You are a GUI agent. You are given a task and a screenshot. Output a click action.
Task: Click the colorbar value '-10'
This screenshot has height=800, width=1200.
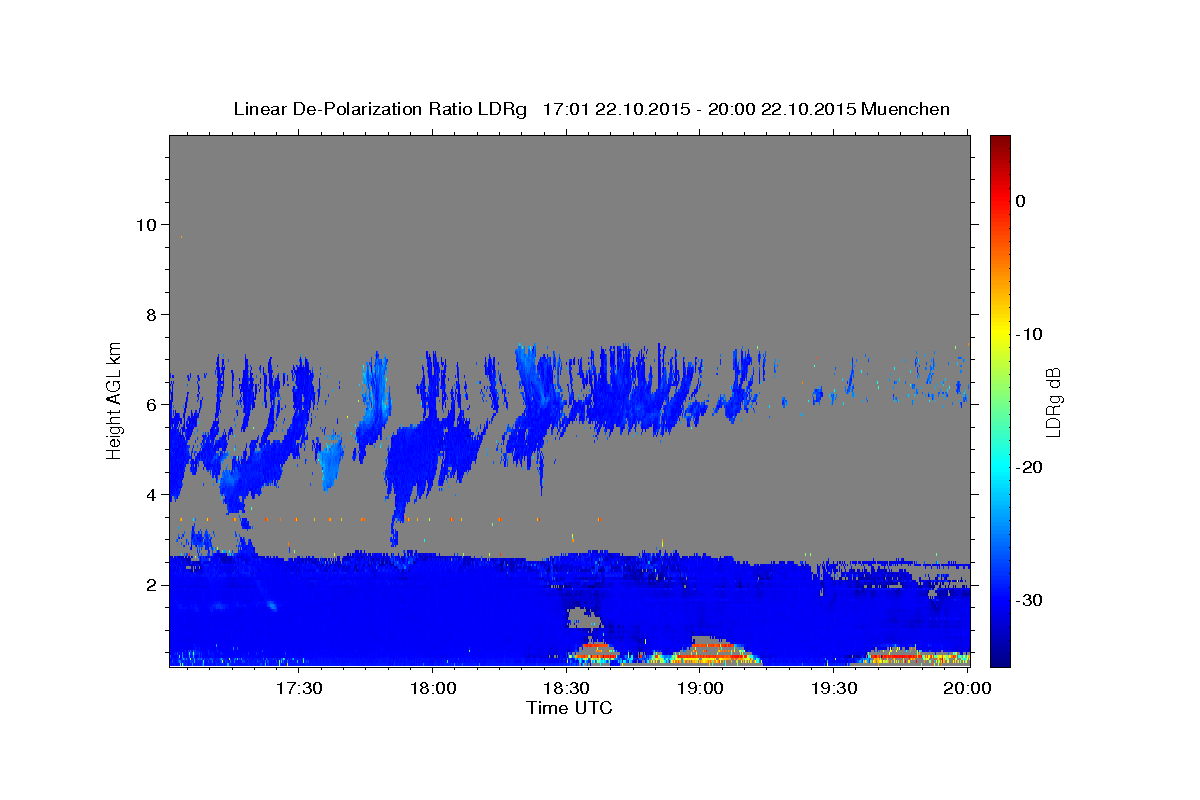click(1030, 334)
